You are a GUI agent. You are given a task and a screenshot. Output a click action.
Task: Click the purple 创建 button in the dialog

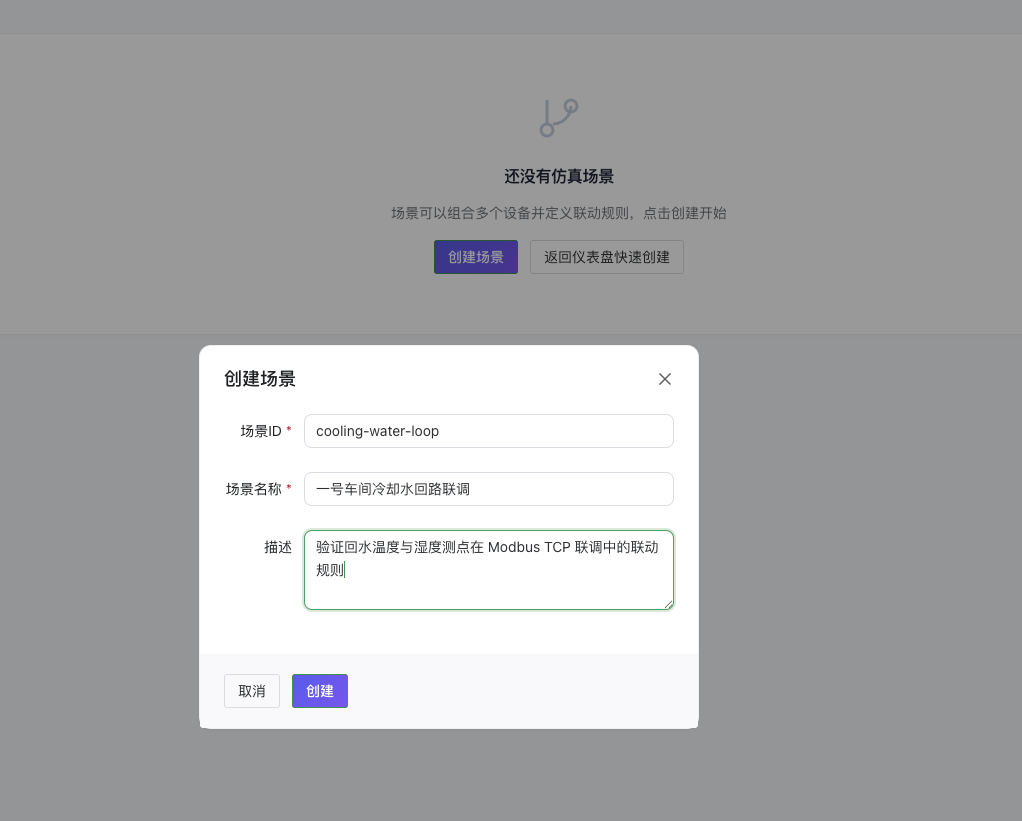point(319,691)
